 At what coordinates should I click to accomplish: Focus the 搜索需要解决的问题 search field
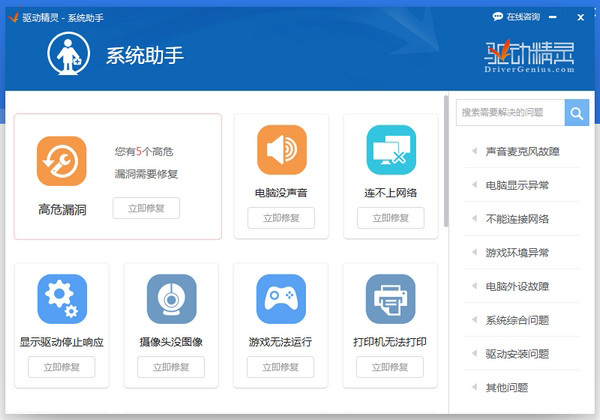point(510,113)
